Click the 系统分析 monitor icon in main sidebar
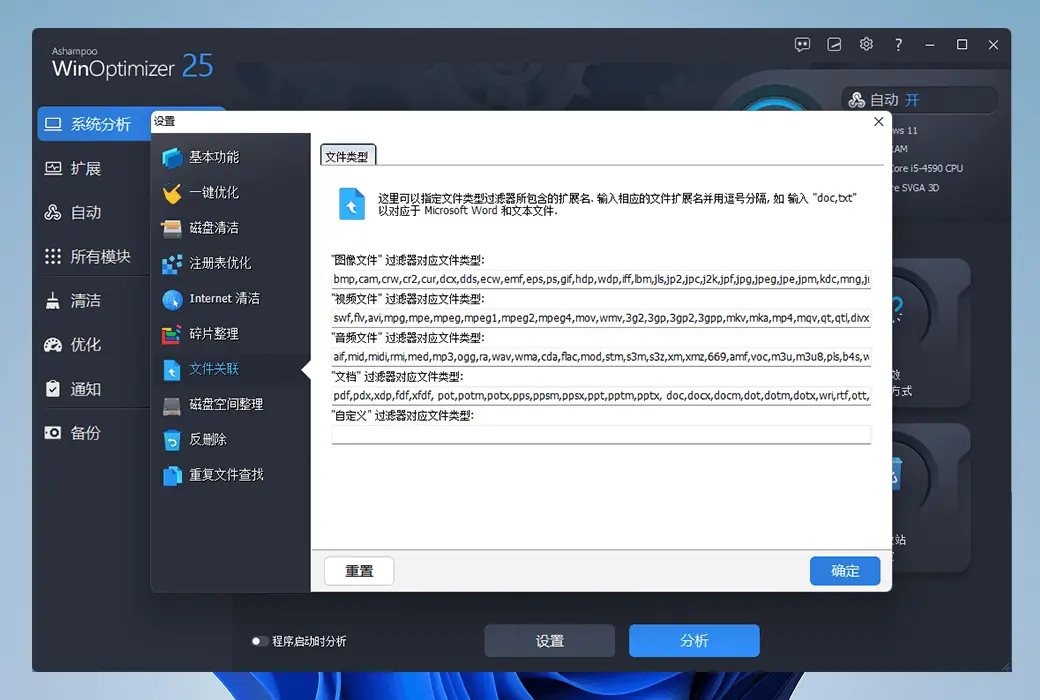The height and width of the screenshot is (700, 1040). (53, 124)
